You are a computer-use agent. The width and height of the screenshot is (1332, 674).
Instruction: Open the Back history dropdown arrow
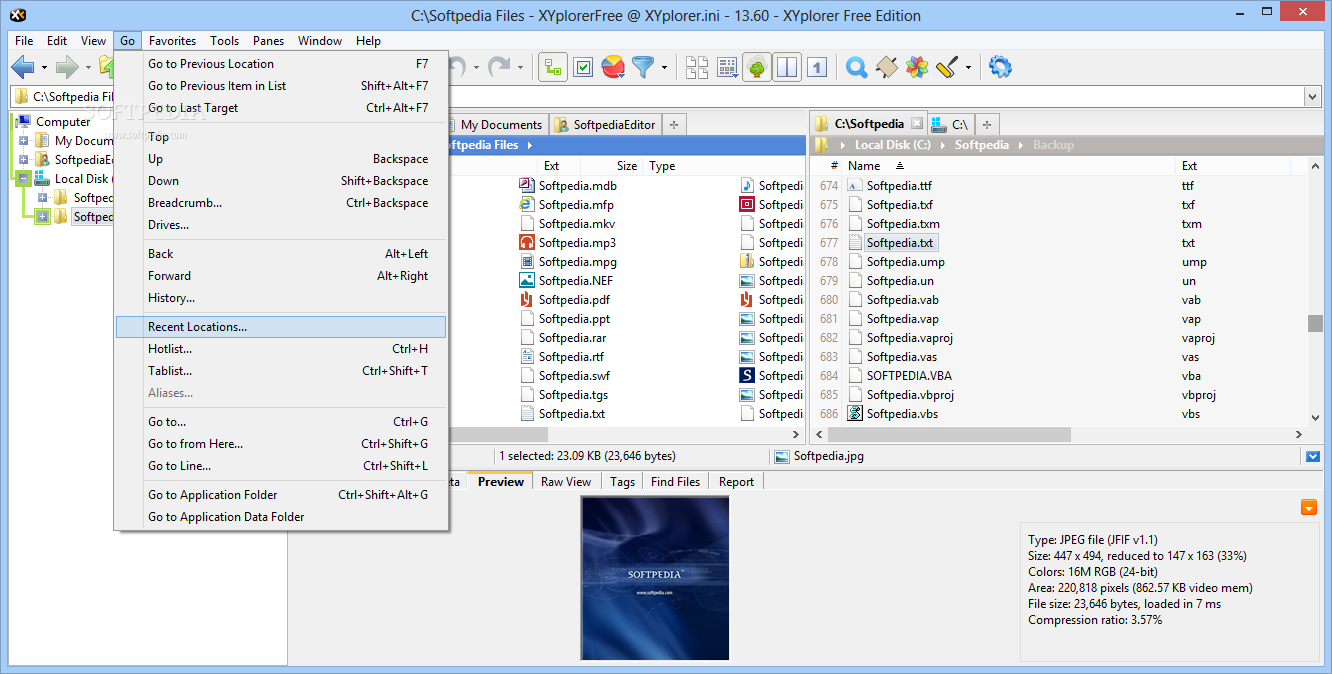point(44,68)
